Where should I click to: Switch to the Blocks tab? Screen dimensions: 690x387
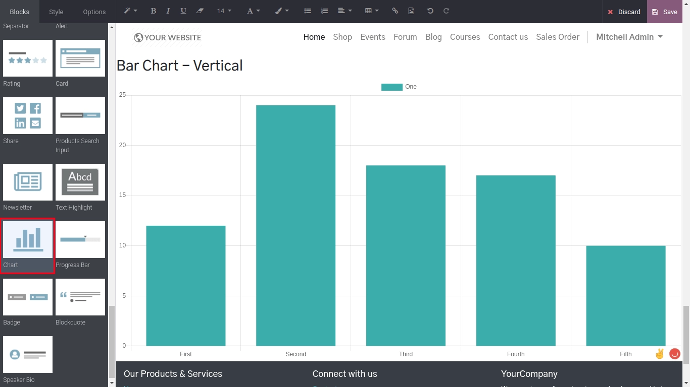click(x=19, y=11)
